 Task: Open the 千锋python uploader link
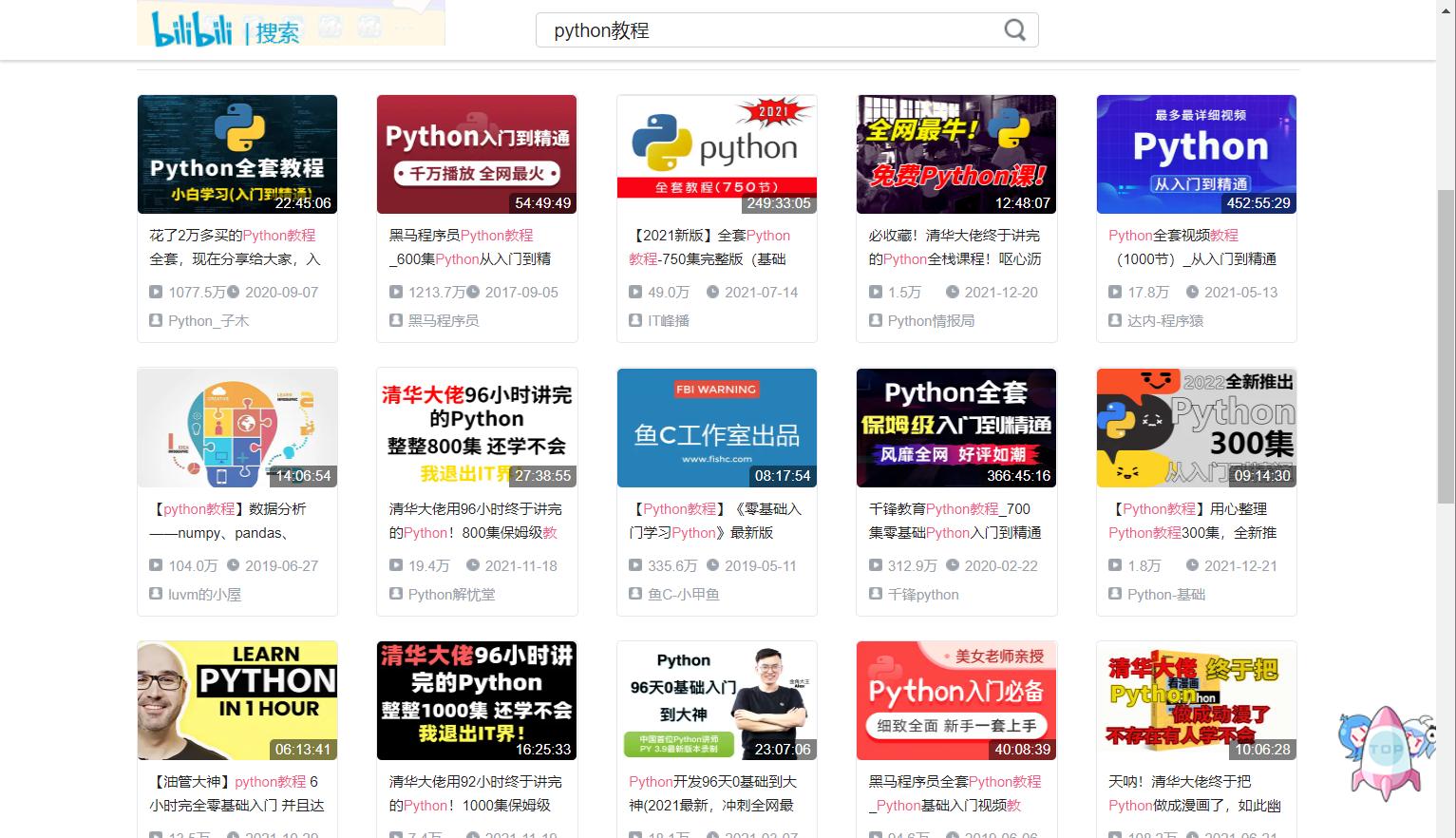pos(922,594)
